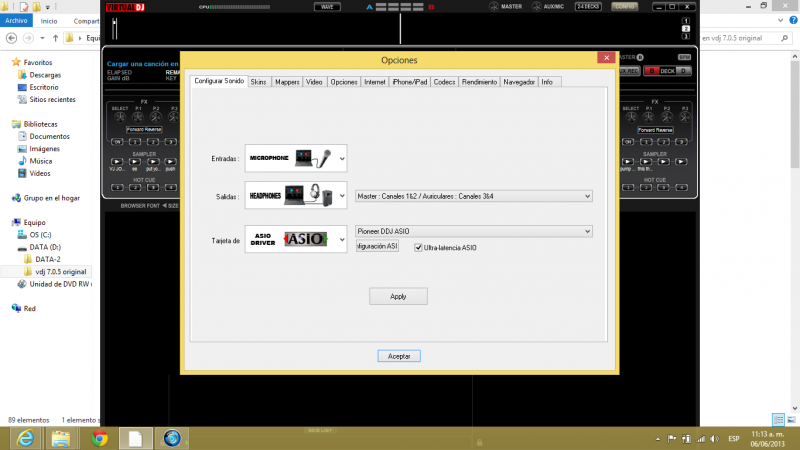Viewport: 800px width, 450px height.
Task: Toggle the left deck FX ON button
Action: coord(117,142)
